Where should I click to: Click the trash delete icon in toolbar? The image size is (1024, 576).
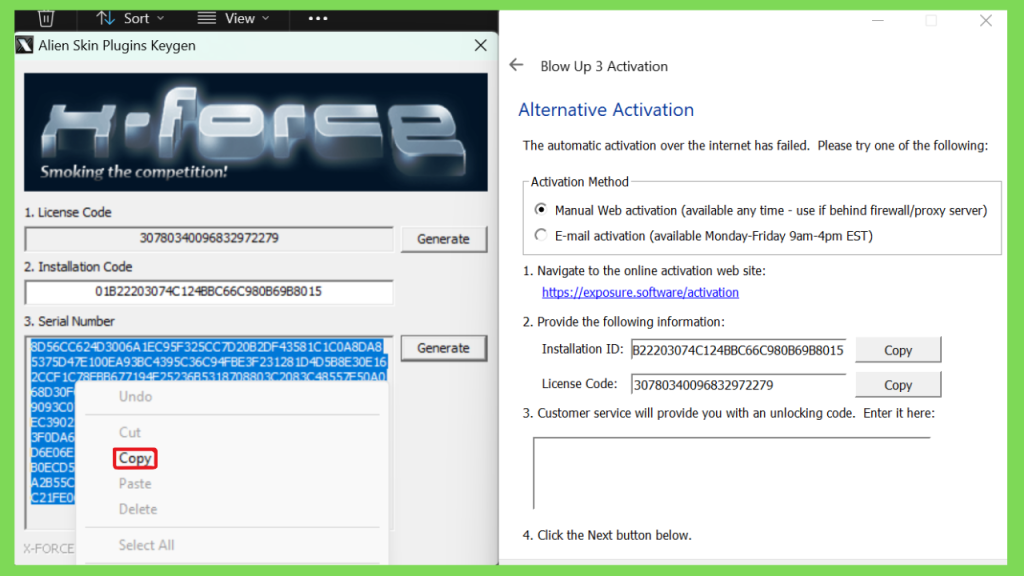point(46,18)
